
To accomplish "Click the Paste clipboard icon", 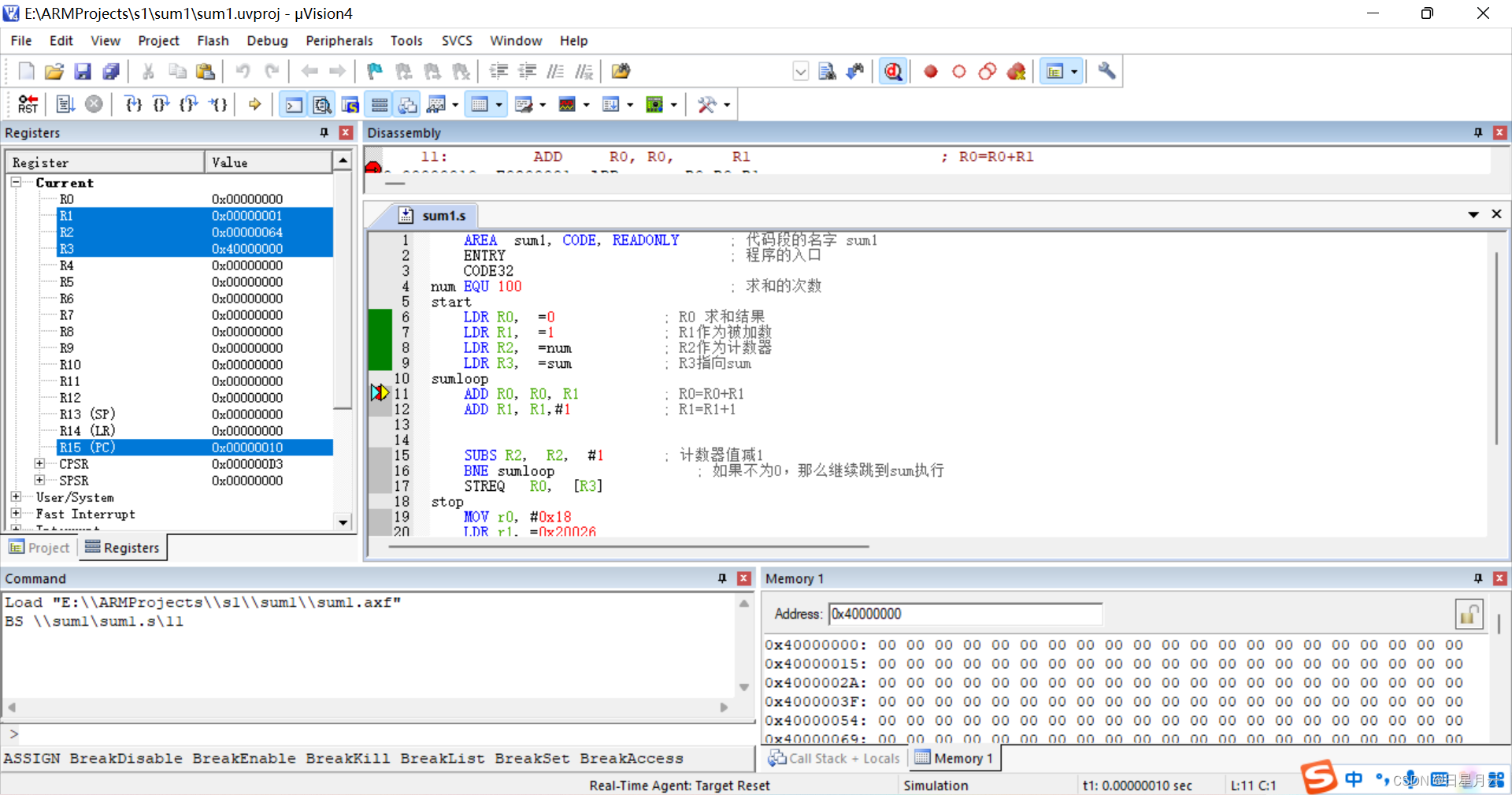I will tap(206, 71).
